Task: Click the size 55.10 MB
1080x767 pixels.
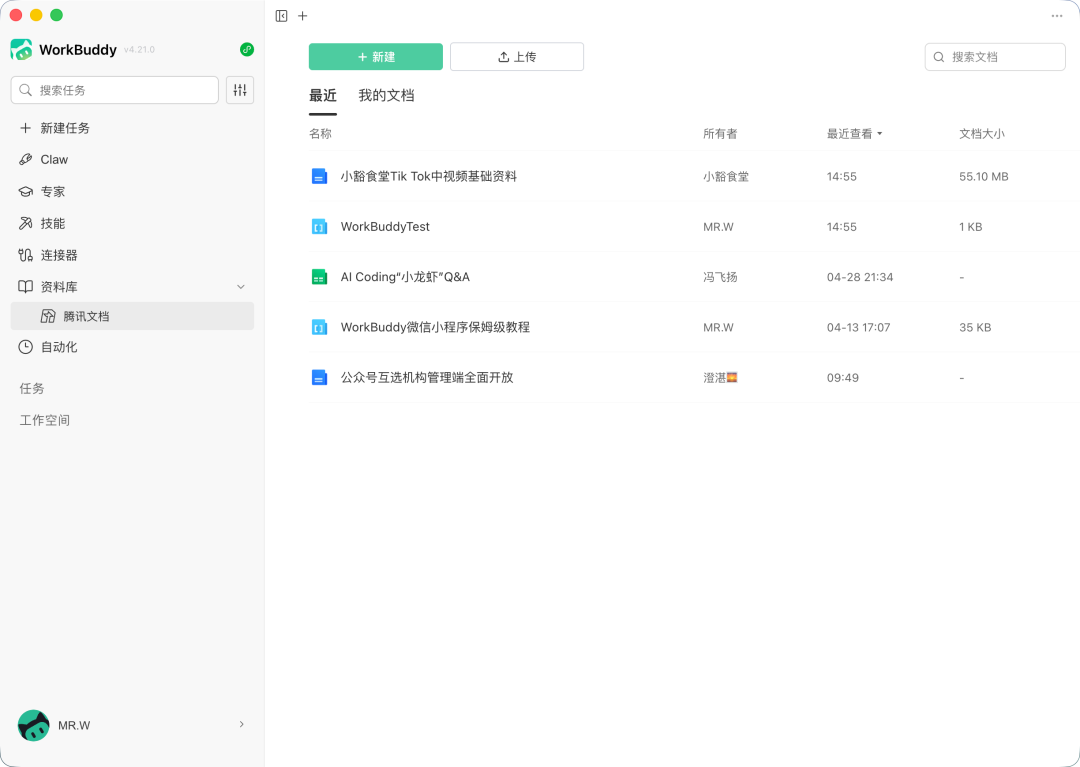Action: tap(984, 176)
